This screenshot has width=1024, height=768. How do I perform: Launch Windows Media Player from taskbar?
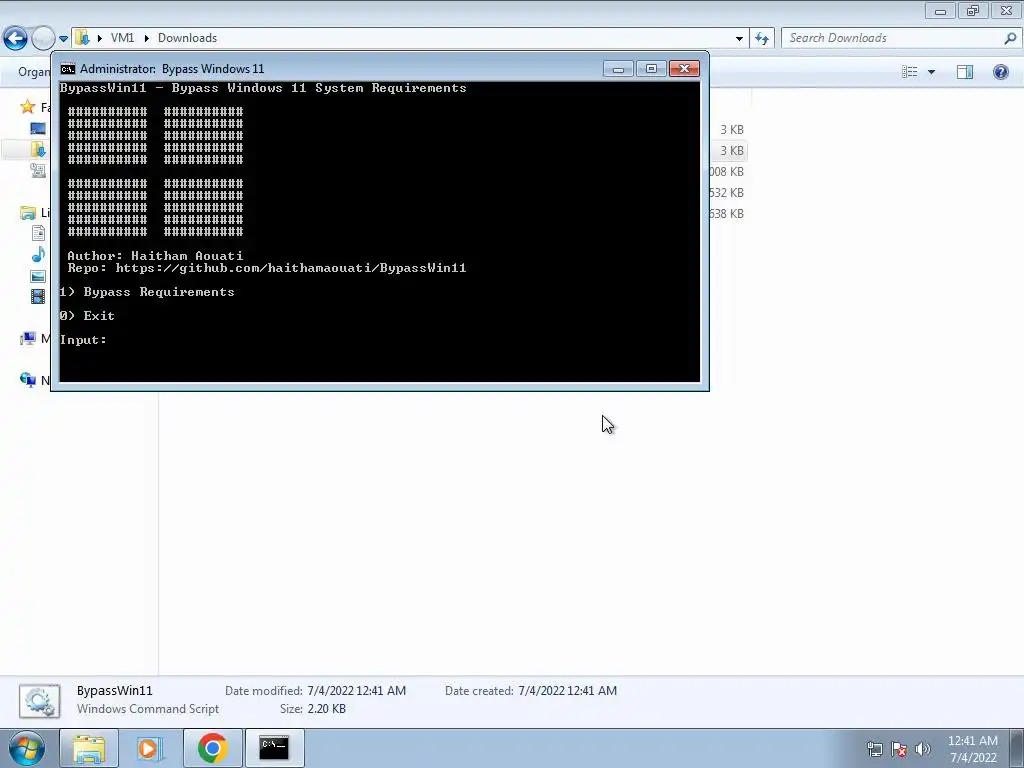150,748
